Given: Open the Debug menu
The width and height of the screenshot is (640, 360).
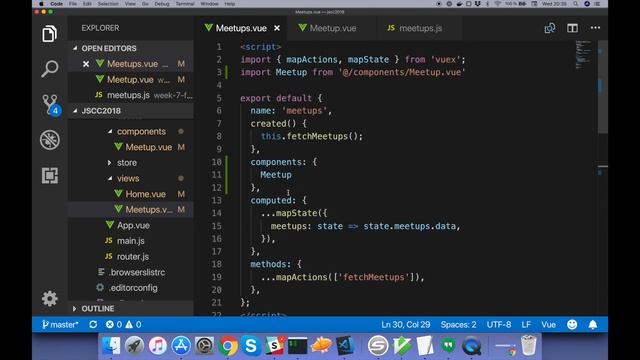Looking at the screenshot, I should [x=162, y=4].
